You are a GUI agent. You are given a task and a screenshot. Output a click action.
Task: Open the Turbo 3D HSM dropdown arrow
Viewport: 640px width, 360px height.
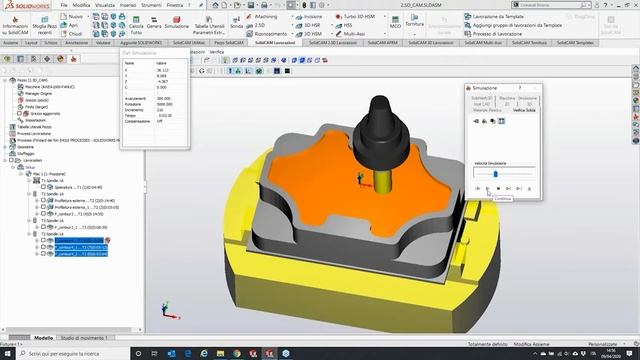pyautogui.click(x=384, y=17)
